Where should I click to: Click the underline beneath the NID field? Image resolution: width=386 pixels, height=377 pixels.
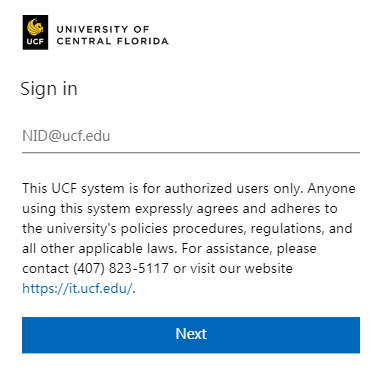(191, 153)
